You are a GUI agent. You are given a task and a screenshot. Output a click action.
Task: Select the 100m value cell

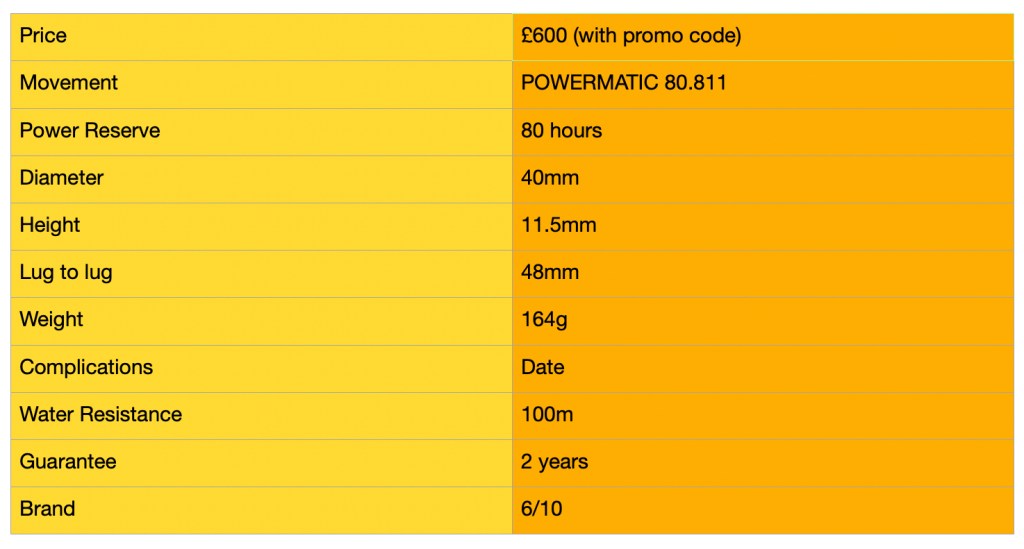[x=548, y=414]
